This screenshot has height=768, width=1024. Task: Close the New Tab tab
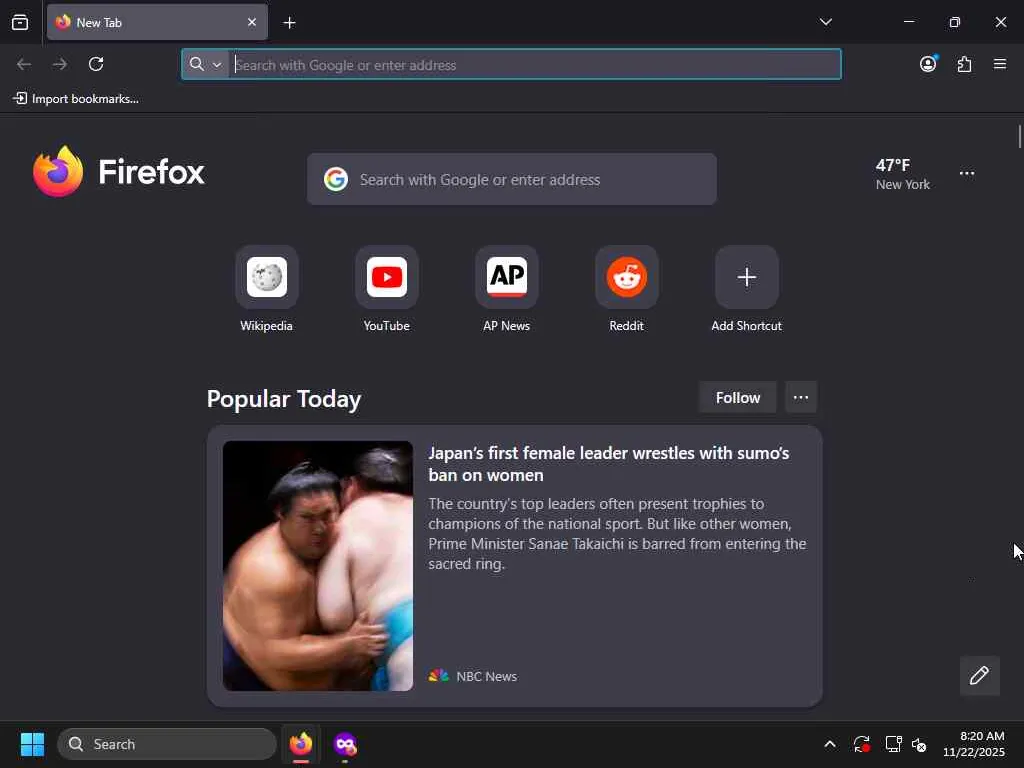point(251,22)
